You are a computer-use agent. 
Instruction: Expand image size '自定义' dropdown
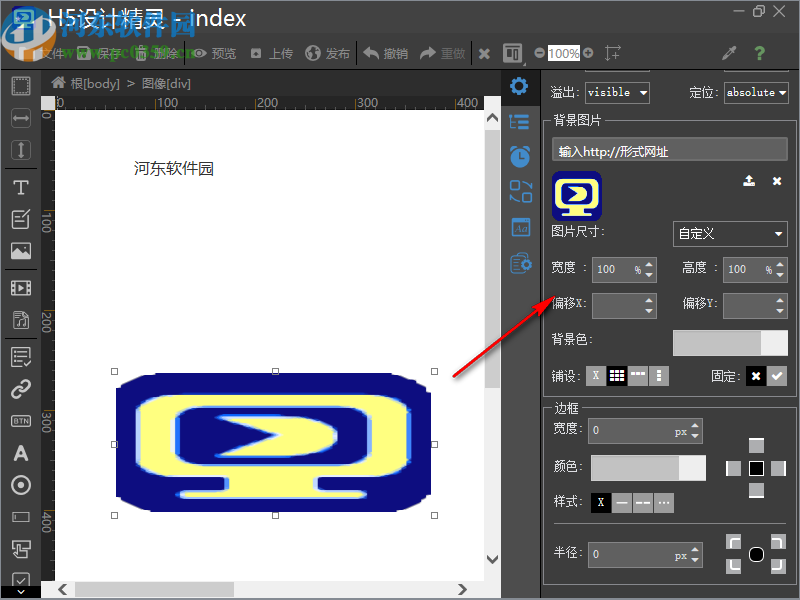click(730, 234)
